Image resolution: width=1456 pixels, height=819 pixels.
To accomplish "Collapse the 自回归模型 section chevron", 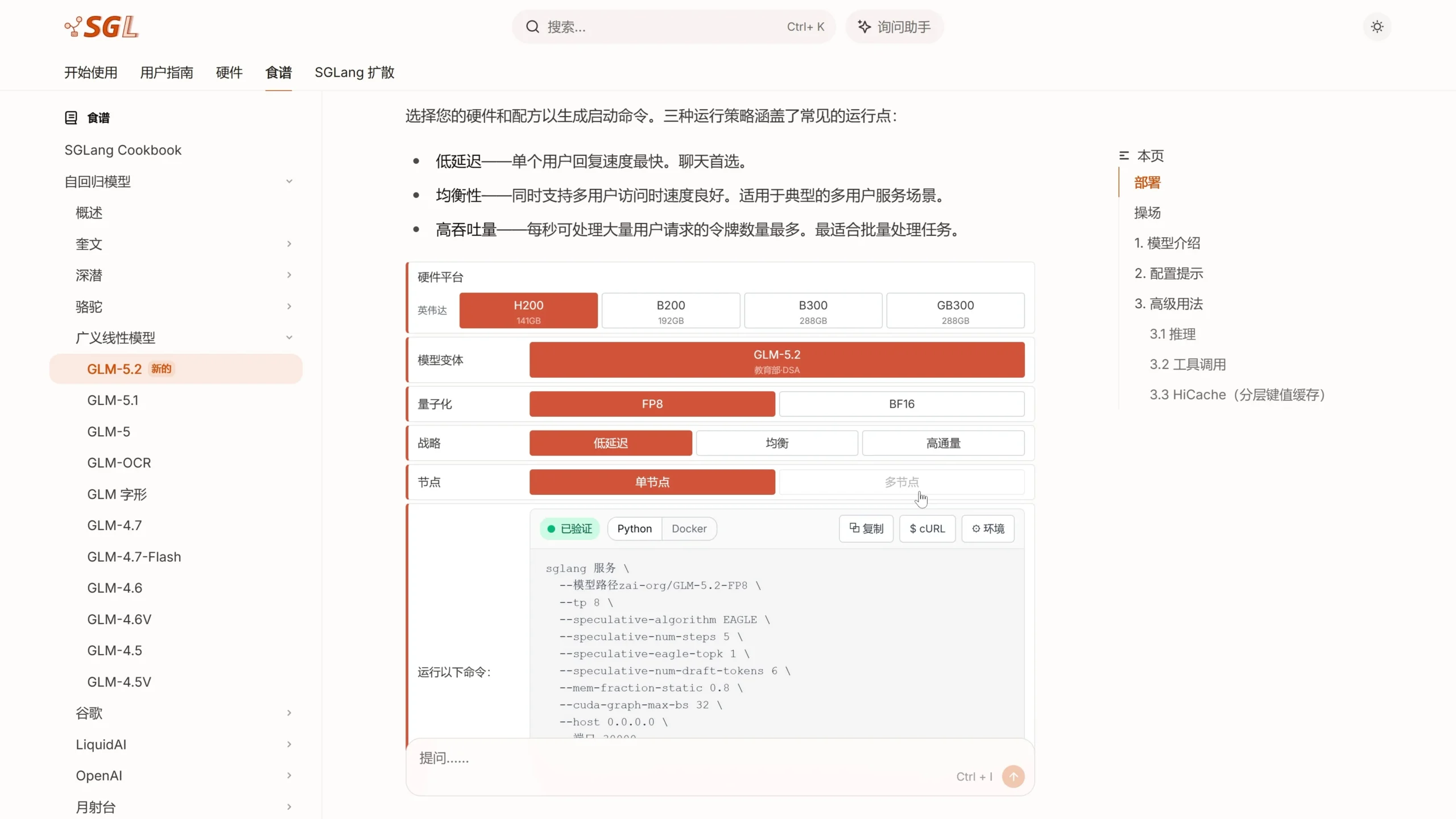I will 289,181.
